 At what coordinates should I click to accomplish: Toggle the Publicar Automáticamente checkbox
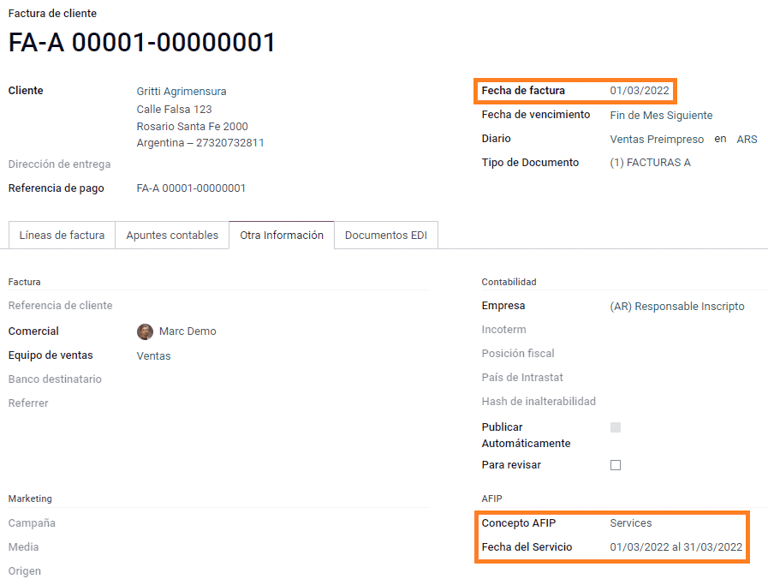pyautogui.click(x=615, y=427)
